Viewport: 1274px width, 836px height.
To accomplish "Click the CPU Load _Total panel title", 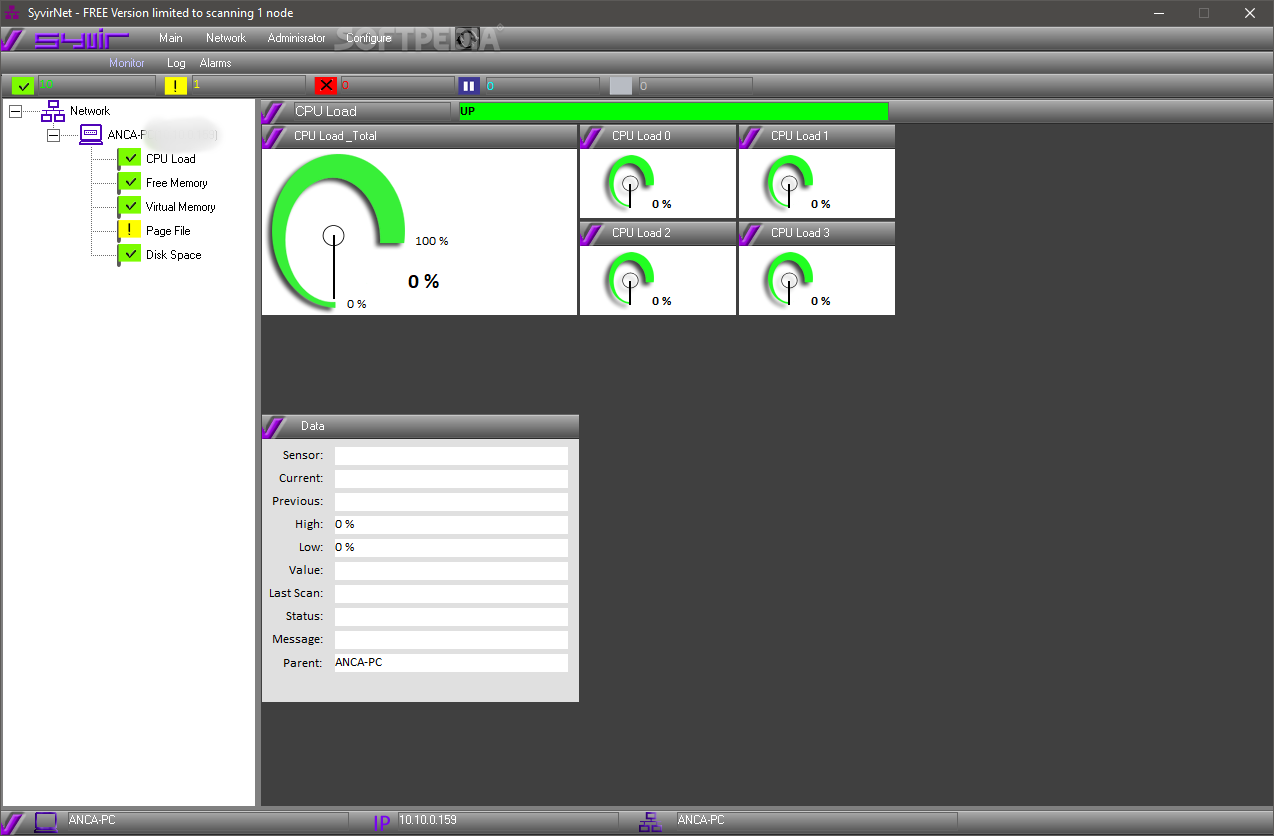I will [335, 136].
